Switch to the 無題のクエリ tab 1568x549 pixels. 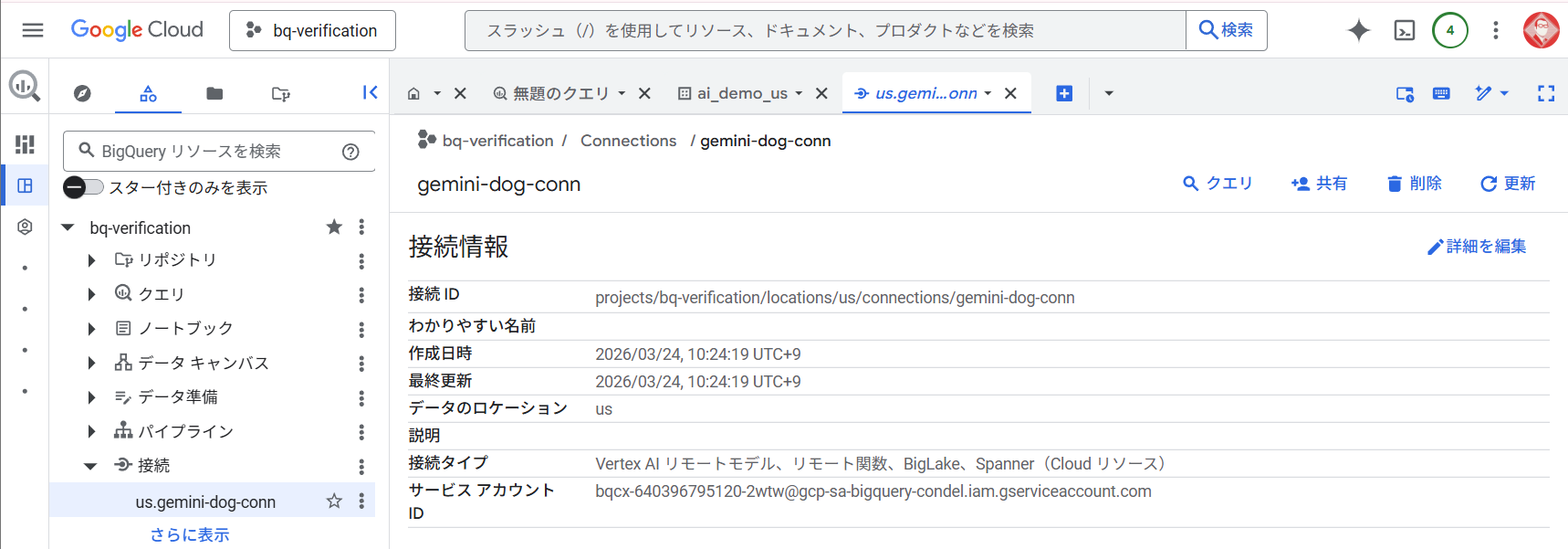(x=560, y=93)
